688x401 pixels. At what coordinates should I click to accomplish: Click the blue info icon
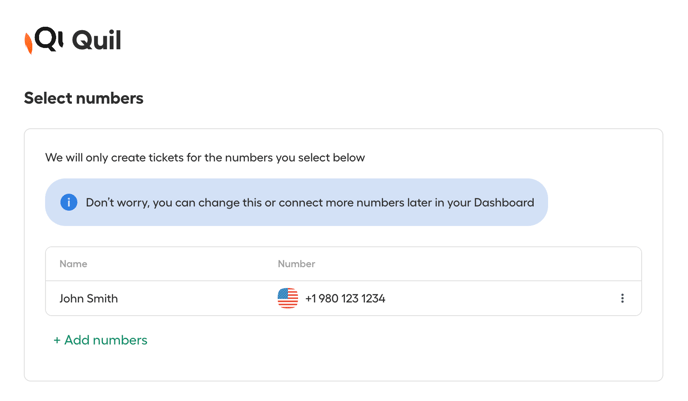(x=69, y=202)
